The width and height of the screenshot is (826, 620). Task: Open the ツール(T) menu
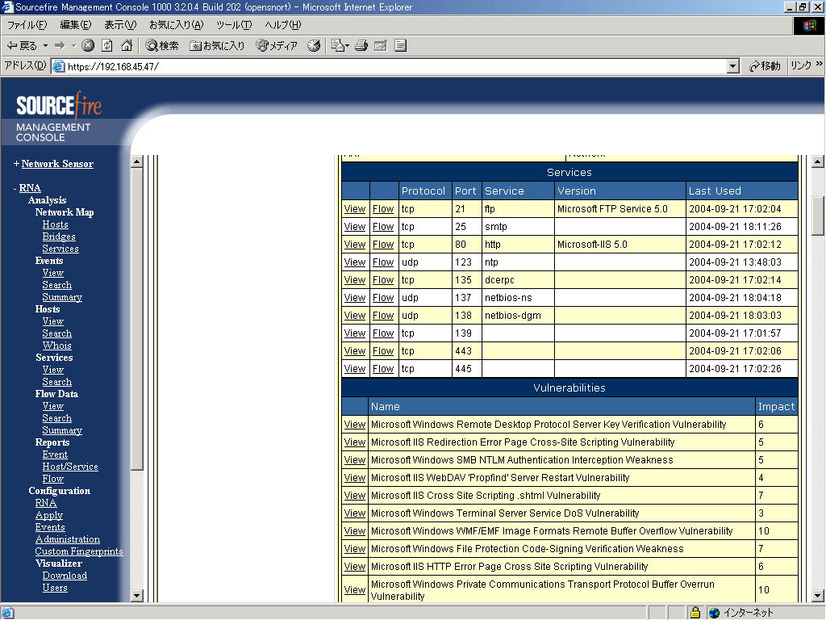pos(233,25)
